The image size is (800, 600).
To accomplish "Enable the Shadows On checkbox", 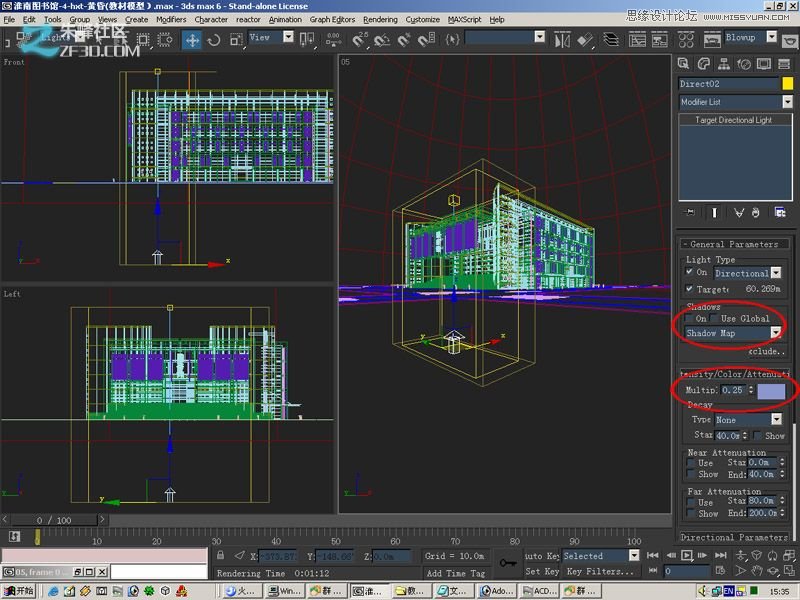I will pos(689,316).
